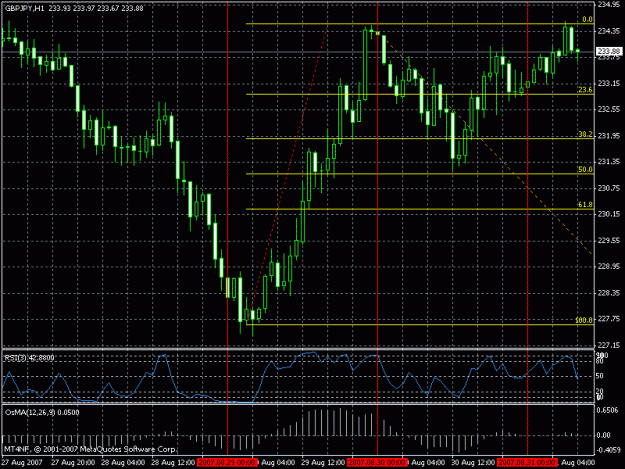Click the 28 Aug 12:00 time axis label
625x469 pixels.
click(x=173, y=463)
